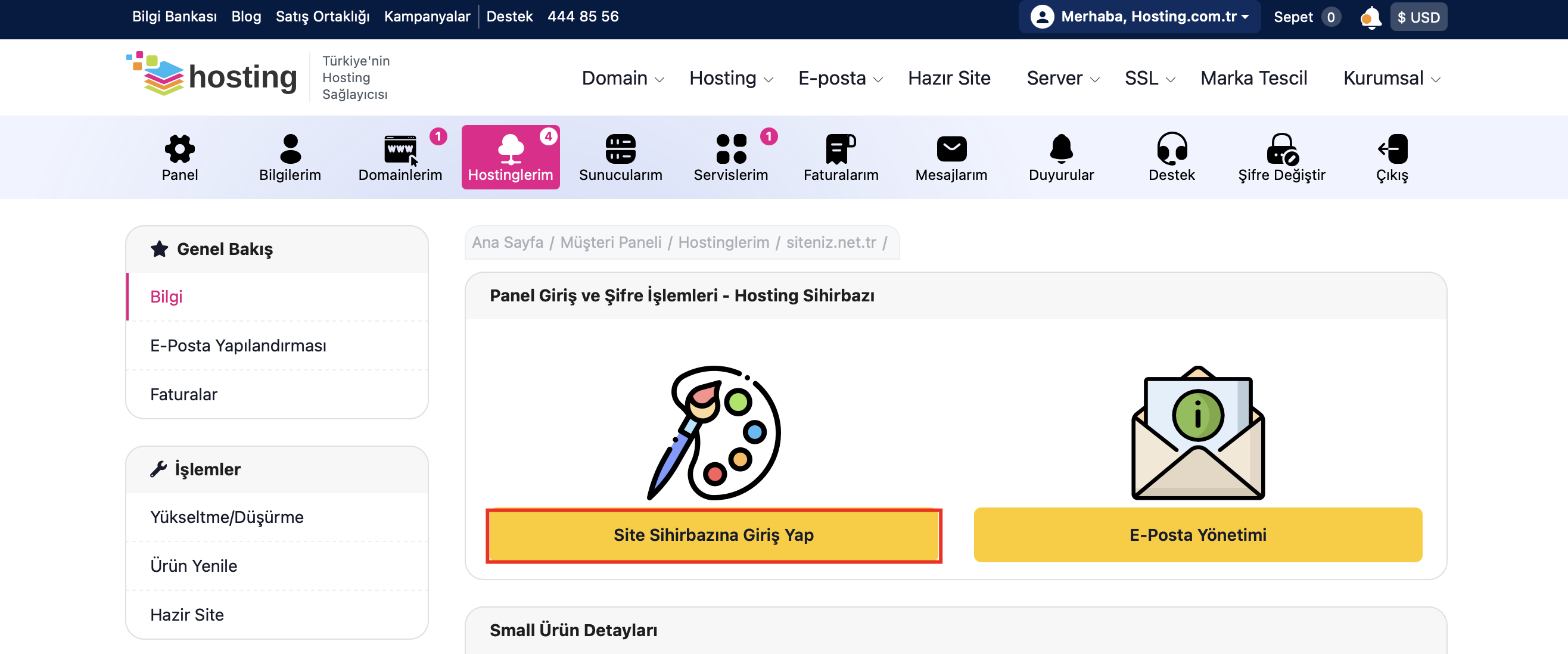
Task: Open Mesajlarım envelope icon
Action: point(951,148)
